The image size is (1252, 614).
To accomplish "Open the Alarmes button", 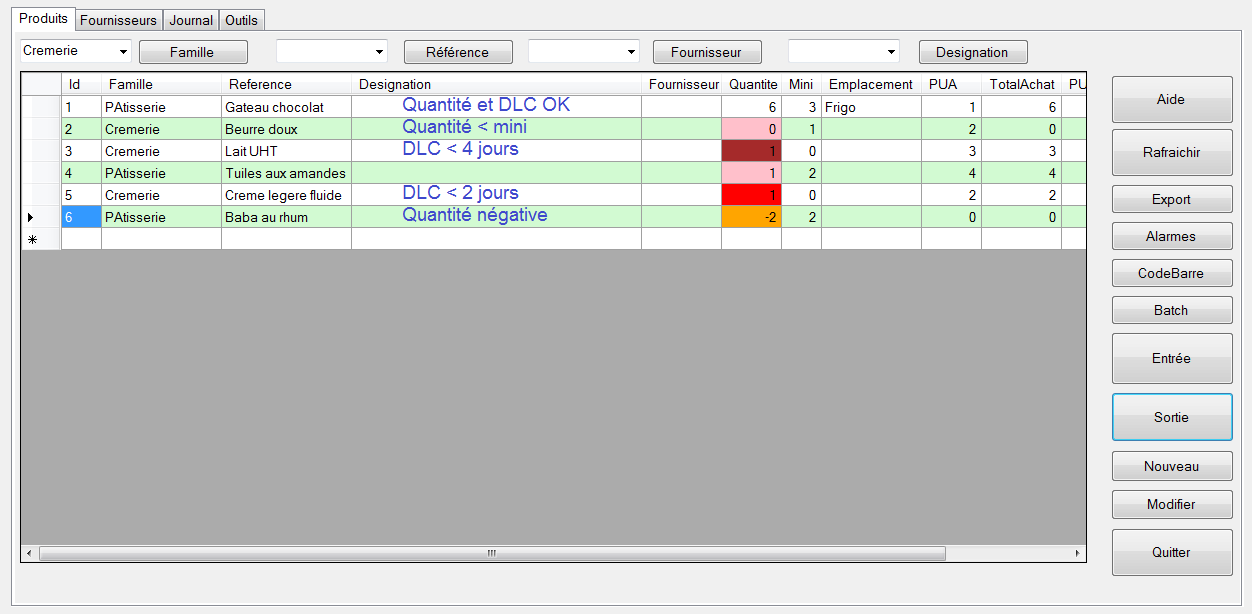I will point(1172,236).
